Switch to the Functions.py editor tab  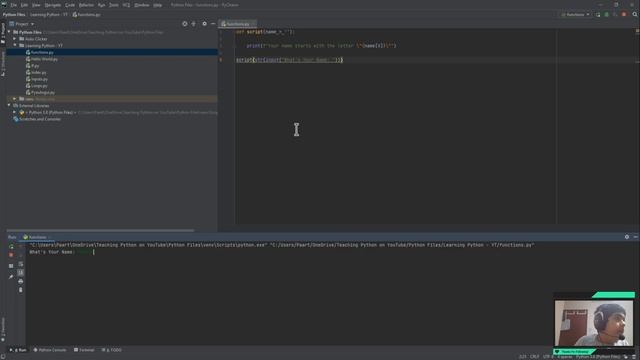[x=238, y=24]
